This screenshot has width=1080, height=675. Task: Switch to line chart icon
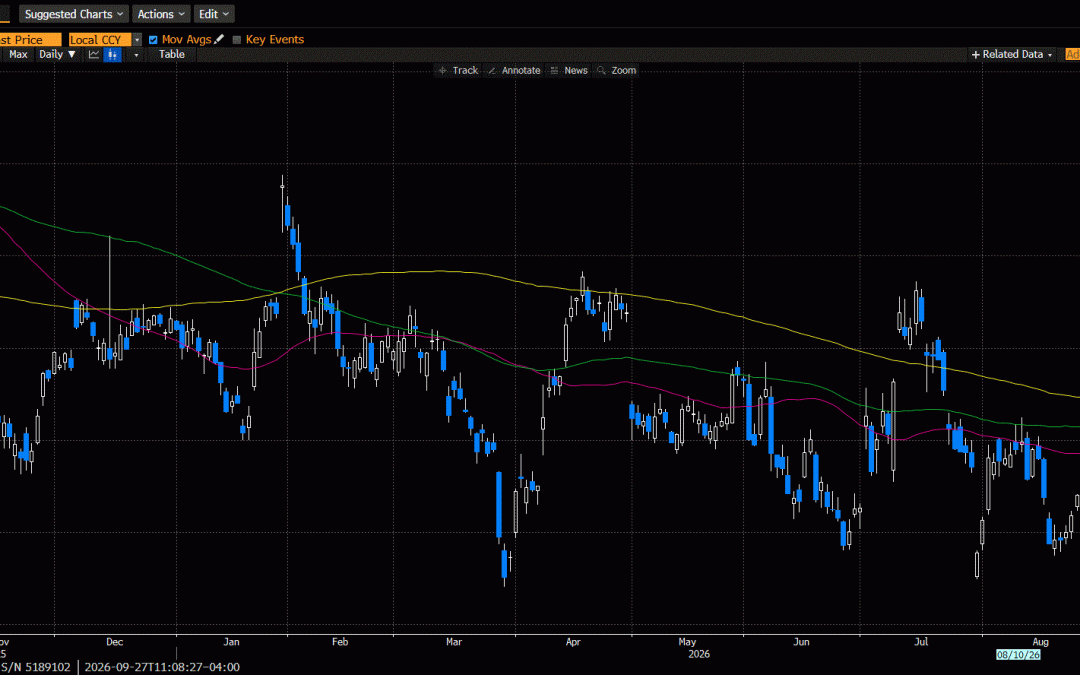pyautogui.click(x=94, y=54)
